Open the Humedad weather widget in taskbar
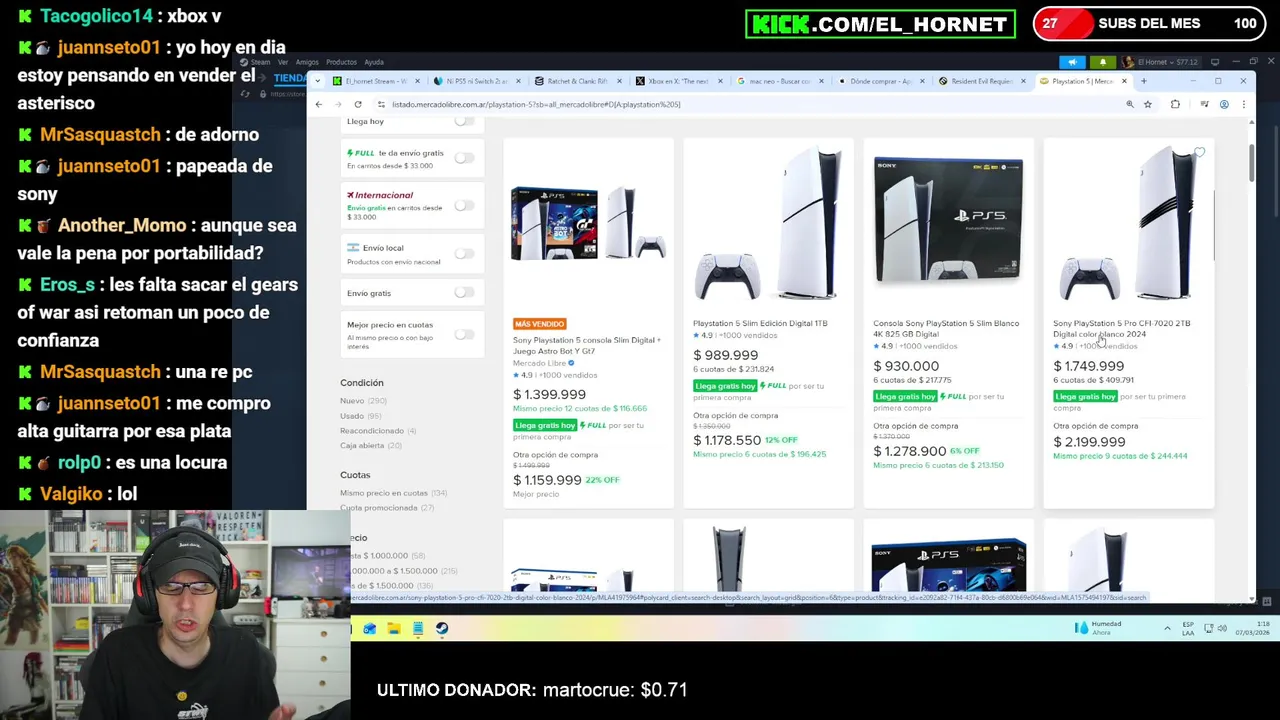The image size is (1280, 720). coord(1098,628)
